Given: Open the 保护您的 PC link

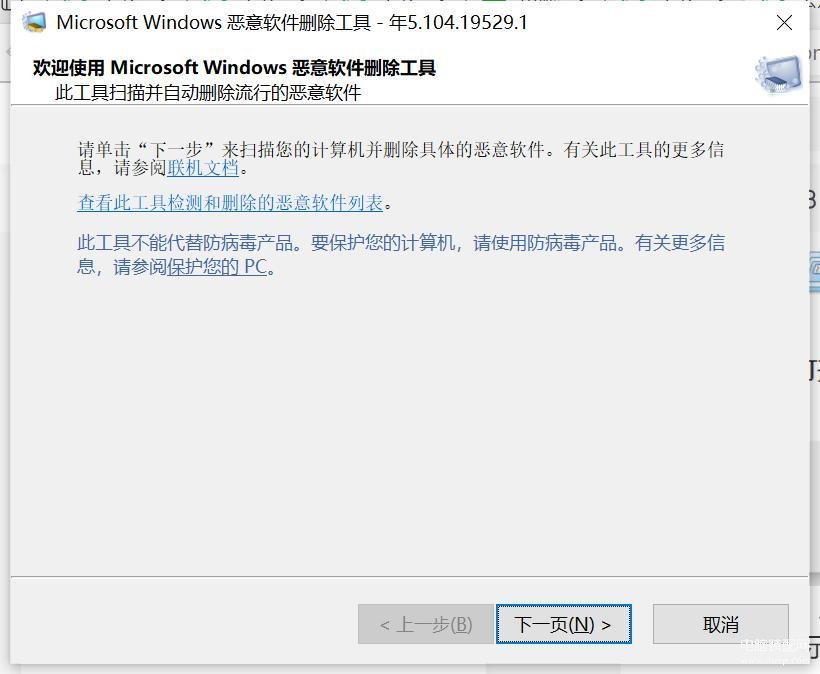Looking at the screenshot, I should pyautogui.click(x=217, y=267).
